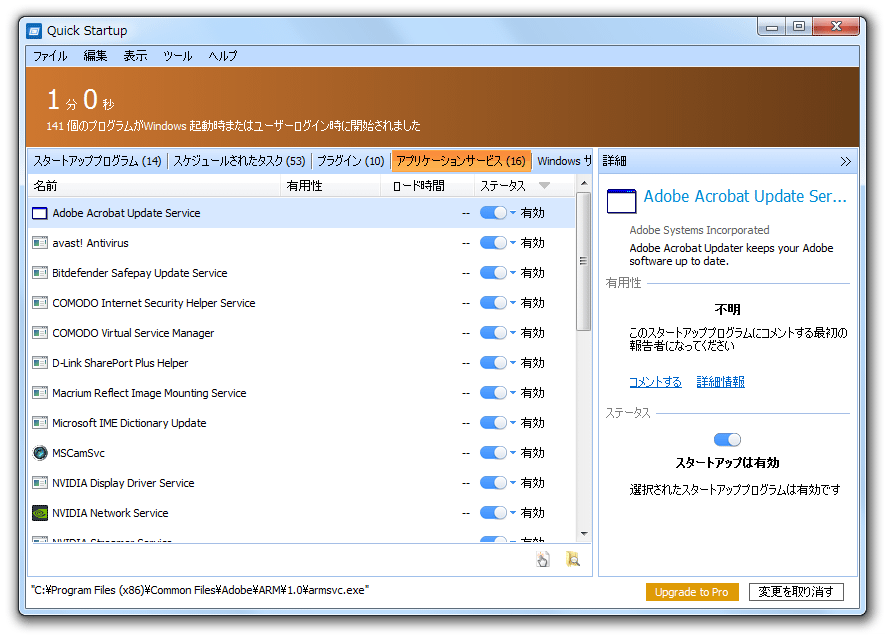Sort list by 名前 column header
Image resolution: width=889 pixels, height=638 pixels.
pos(154,186)
